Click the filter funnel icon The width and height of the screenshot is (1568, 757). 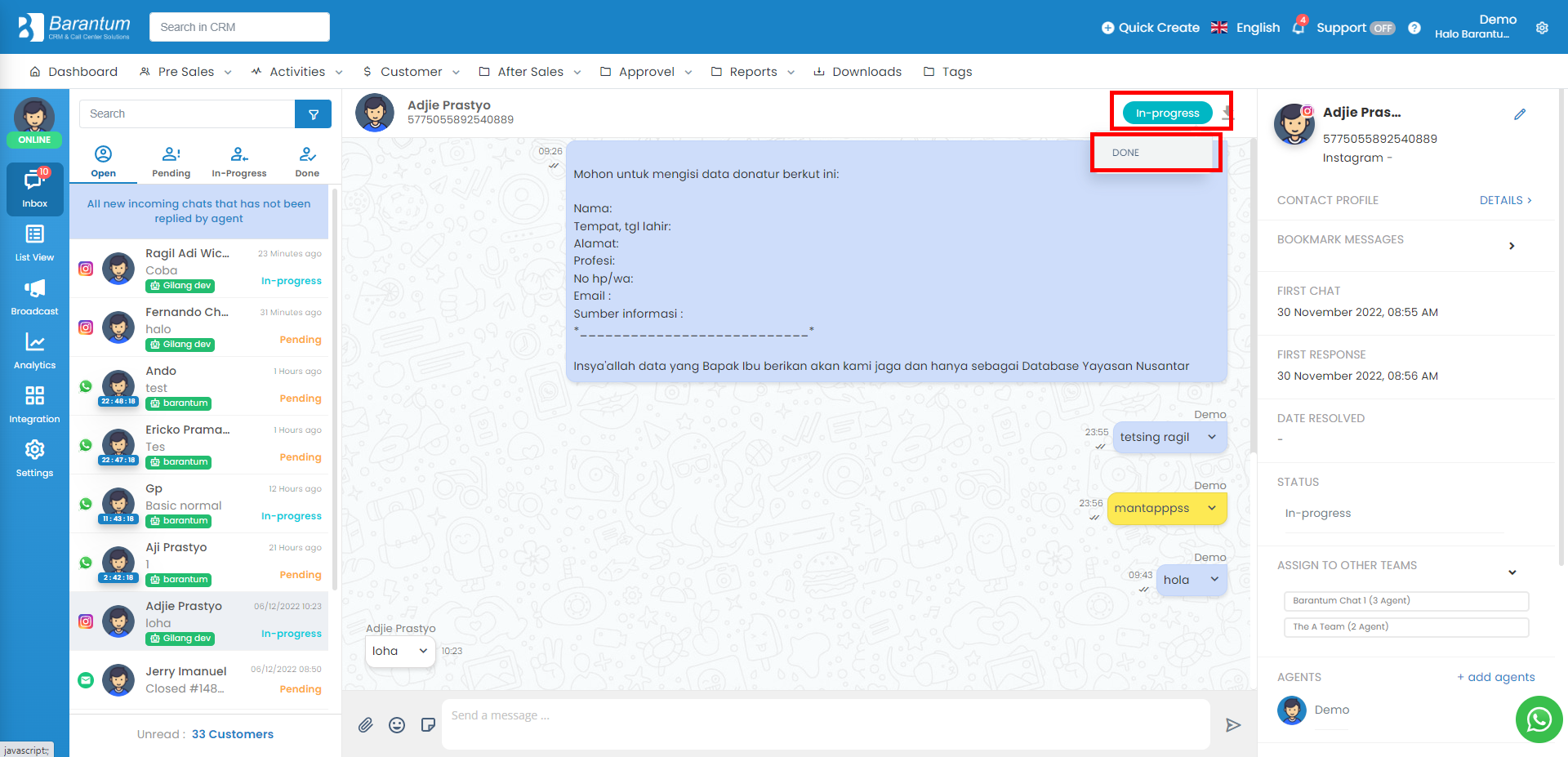[313, 114]
